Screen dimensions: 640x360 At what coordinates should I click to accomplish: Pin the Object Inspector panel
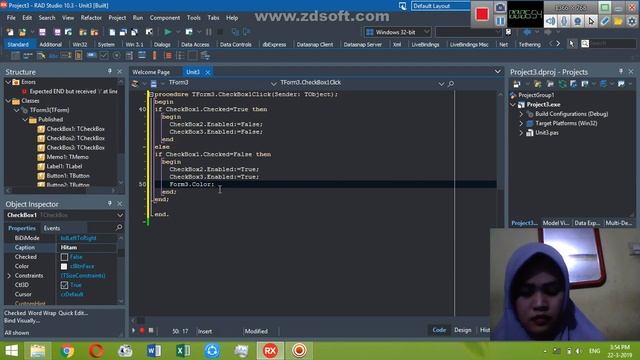point(109,203)
